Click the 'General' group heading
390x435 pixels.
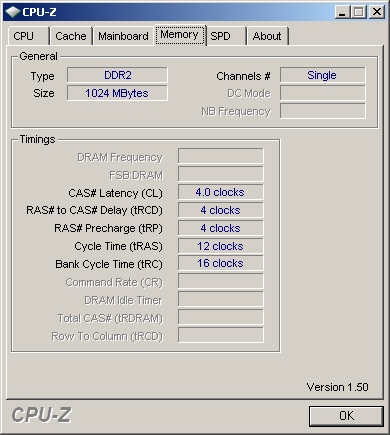click(38, 56)
